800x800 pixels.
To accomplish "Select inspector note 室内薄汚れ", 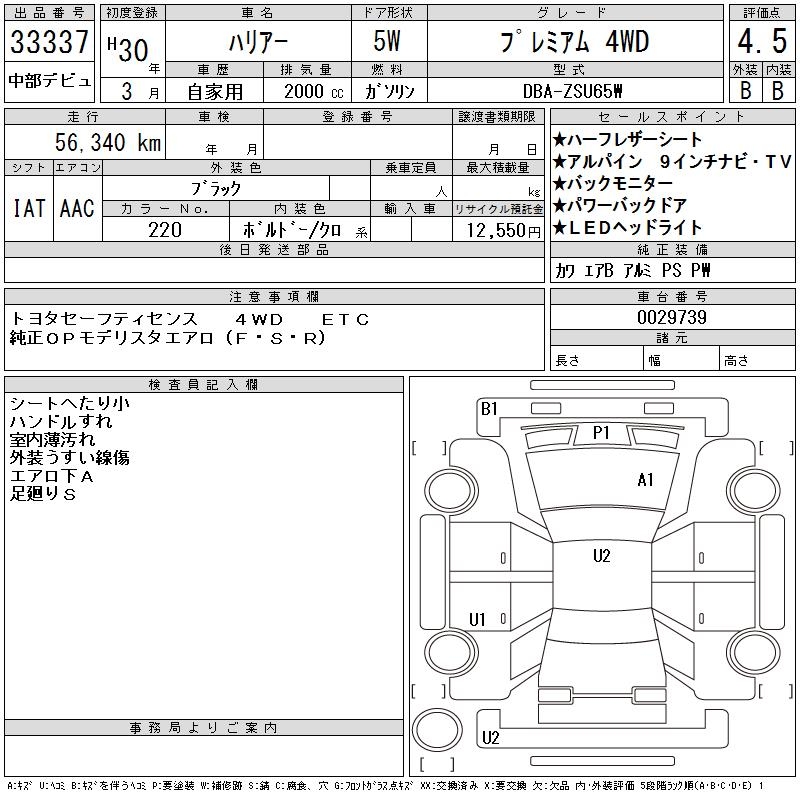I will pyautogui.click(x=53, y=439).
